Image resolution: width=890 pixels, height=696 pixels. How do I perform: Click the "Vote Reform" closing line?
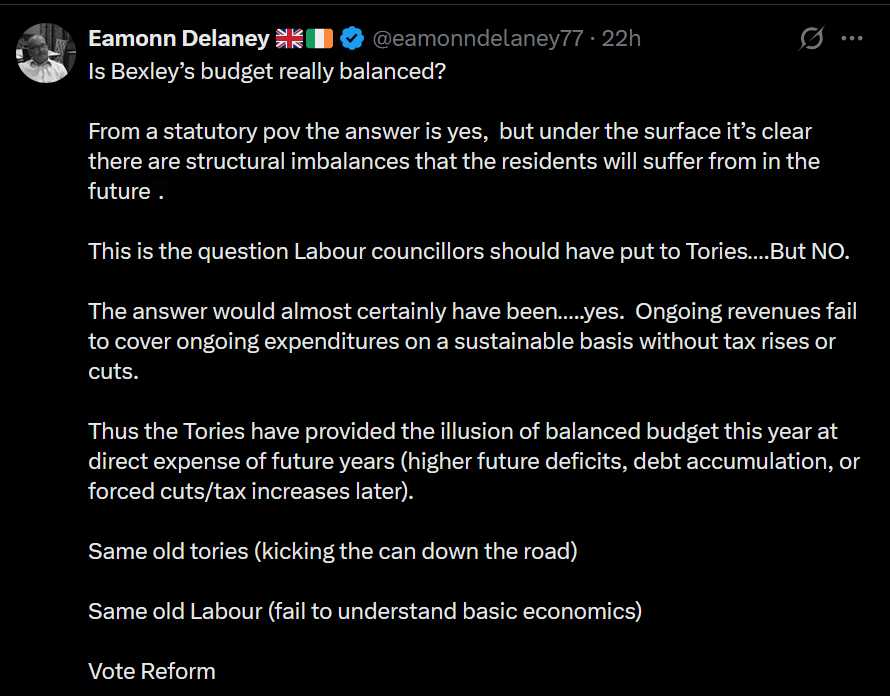[x=151, y=671]
